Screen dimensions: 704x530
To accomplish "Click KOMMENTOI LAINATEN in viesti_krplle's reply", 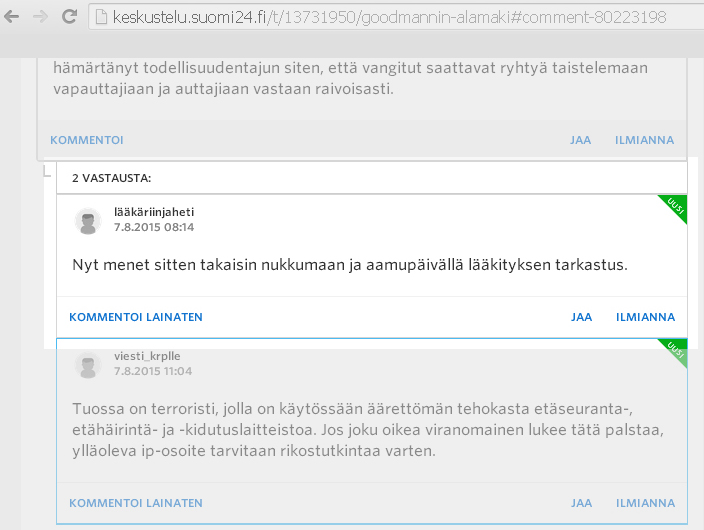I will 136,503.
